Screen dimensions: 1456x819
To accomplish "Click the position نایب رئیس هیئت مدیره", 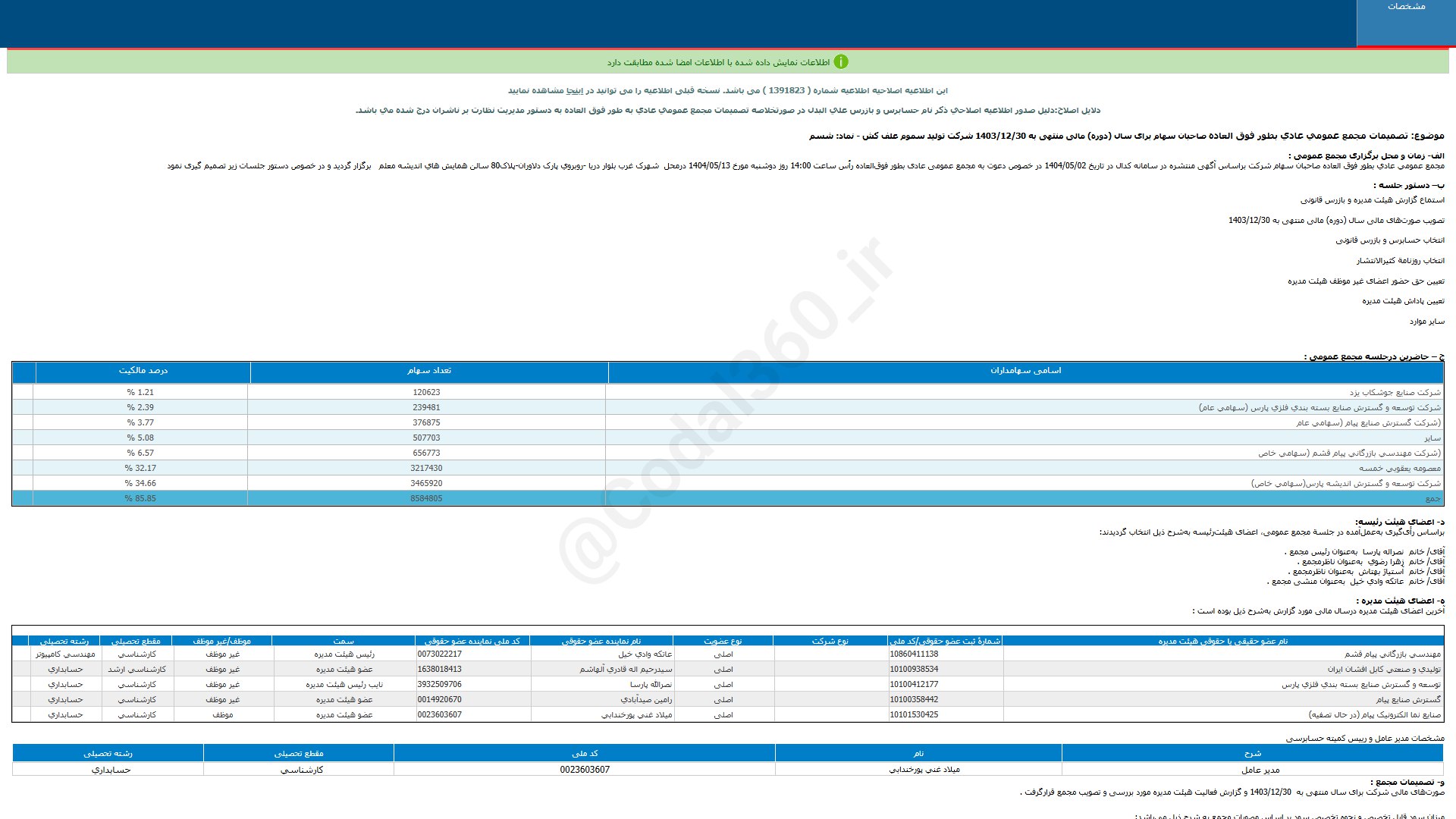I will click(344, 685).
